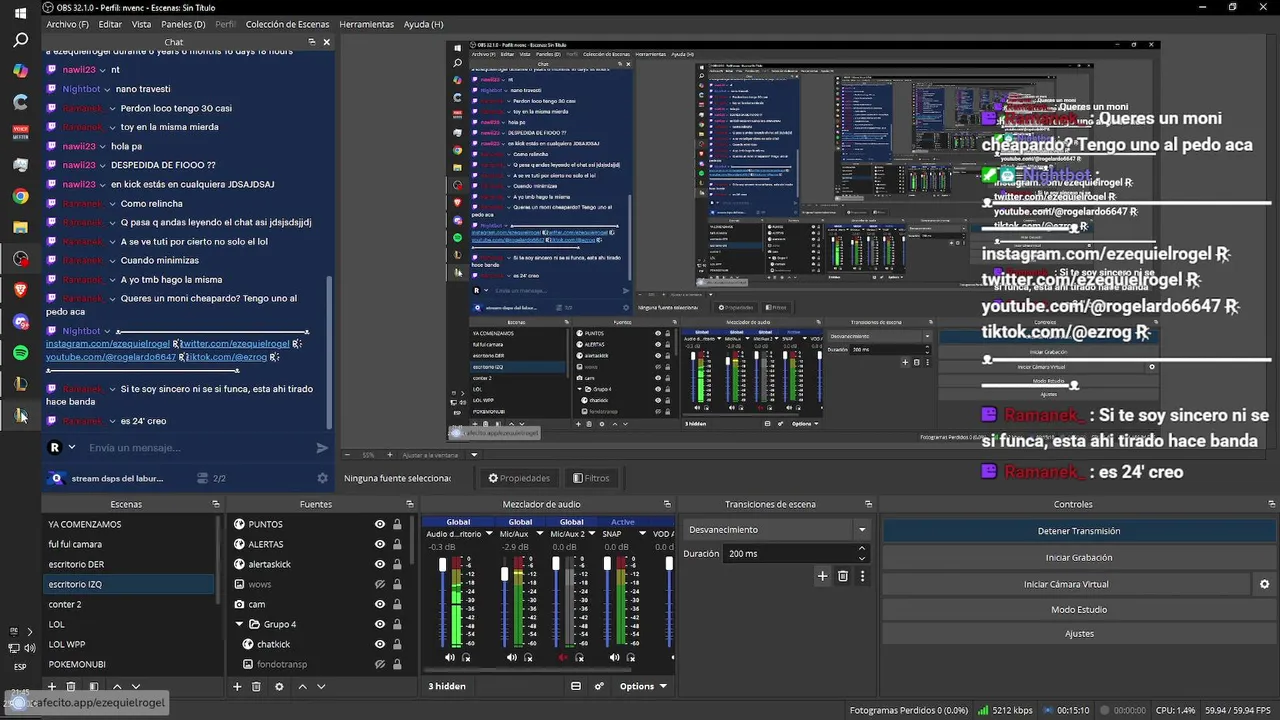Show the fondotransp source
This screenshot has height=720, width=1280.
coord(380,664)
